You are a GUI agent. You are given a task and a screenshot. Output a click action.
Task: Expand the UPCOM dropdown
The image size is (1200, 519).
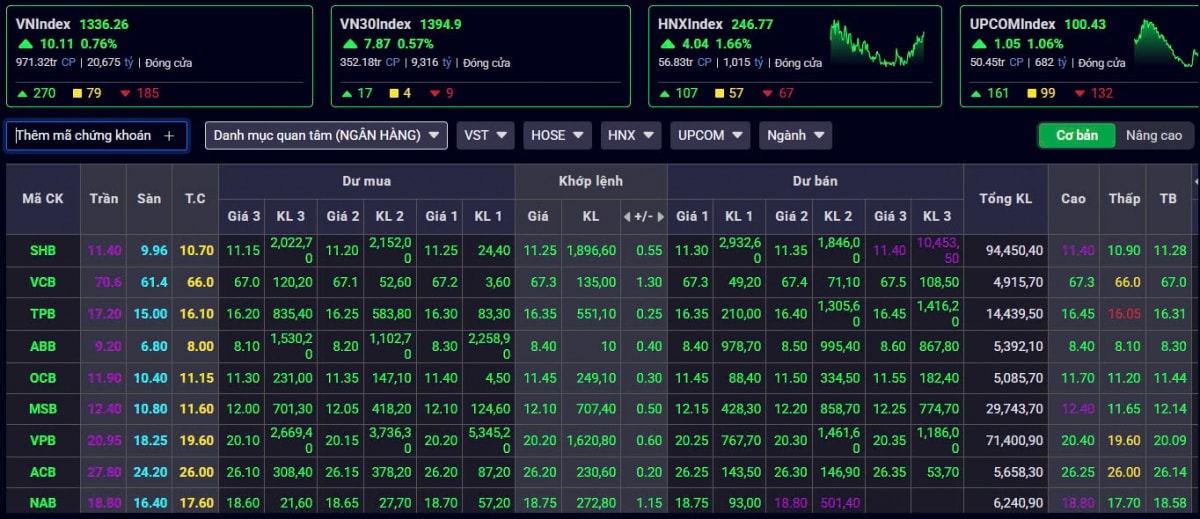(x=710, y=135)
